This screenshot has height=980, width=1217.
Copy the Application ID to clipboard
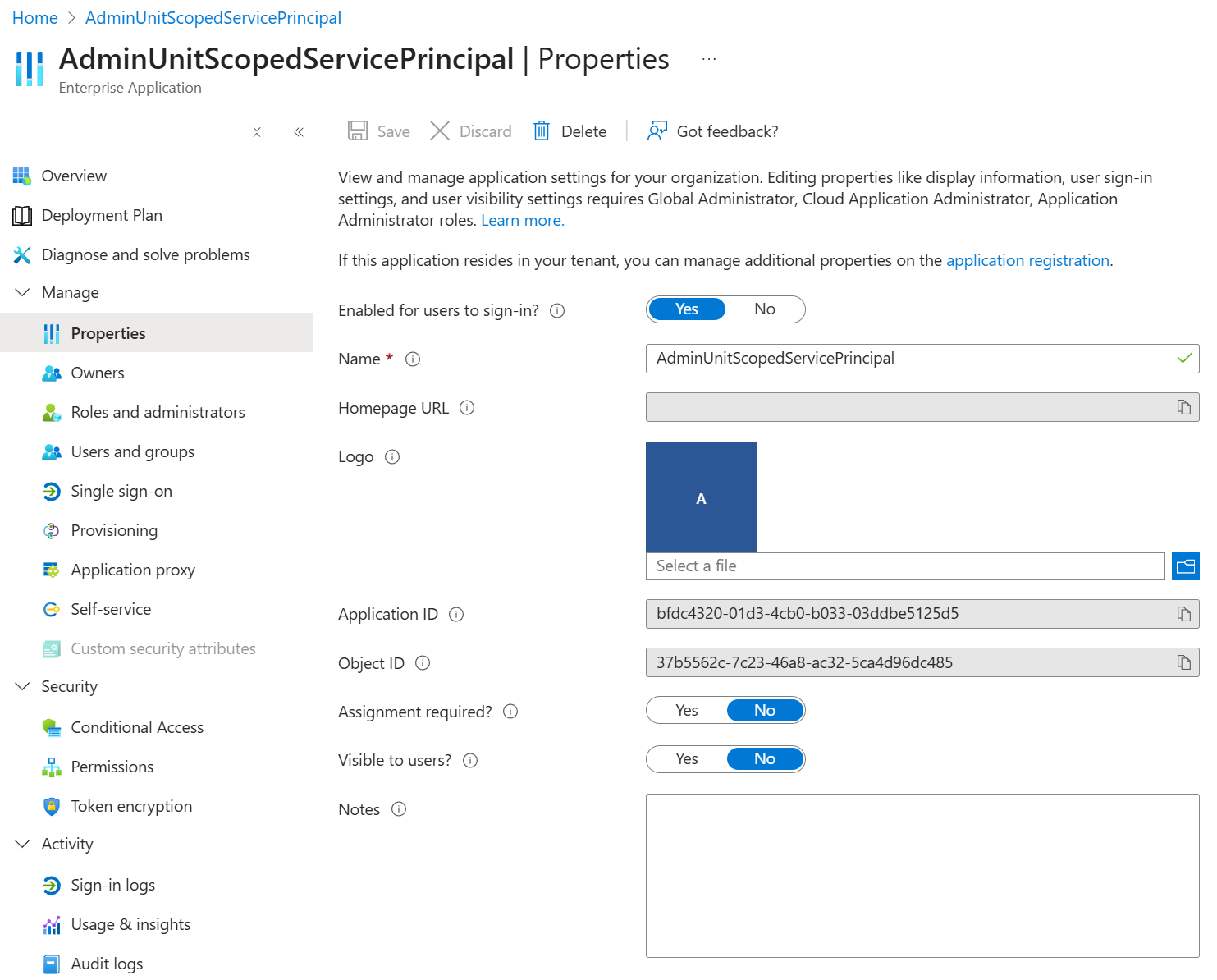1183,614
